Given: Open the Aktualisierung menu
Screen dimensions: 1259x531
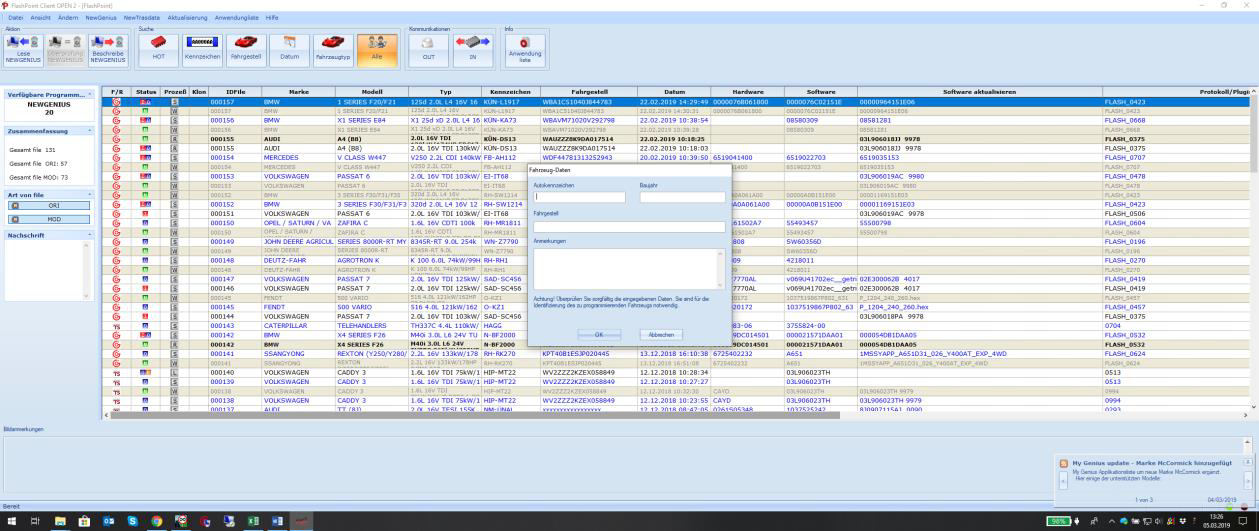Looking at the screenshot, I should [x=188, y=18].
